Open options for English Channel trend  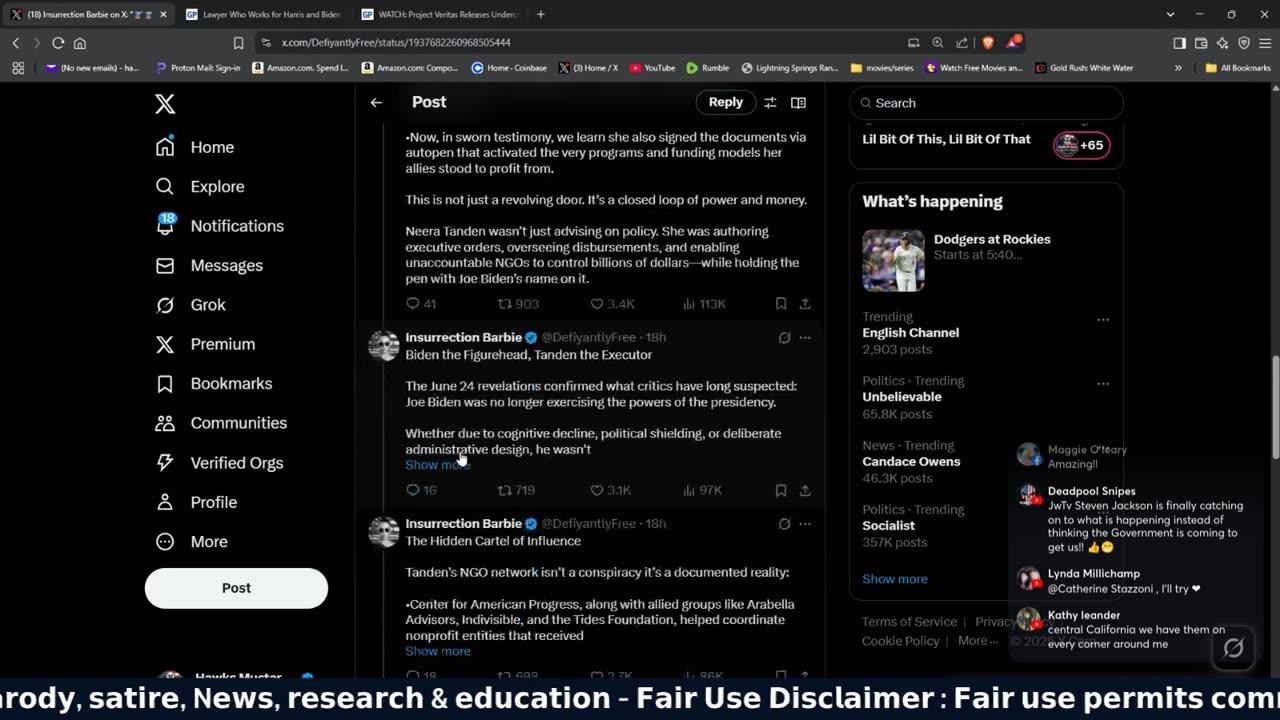point(1103,320)
